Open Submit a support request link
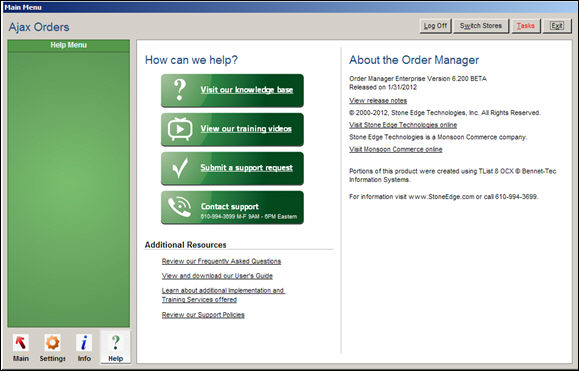 click(x=246, y=168)
